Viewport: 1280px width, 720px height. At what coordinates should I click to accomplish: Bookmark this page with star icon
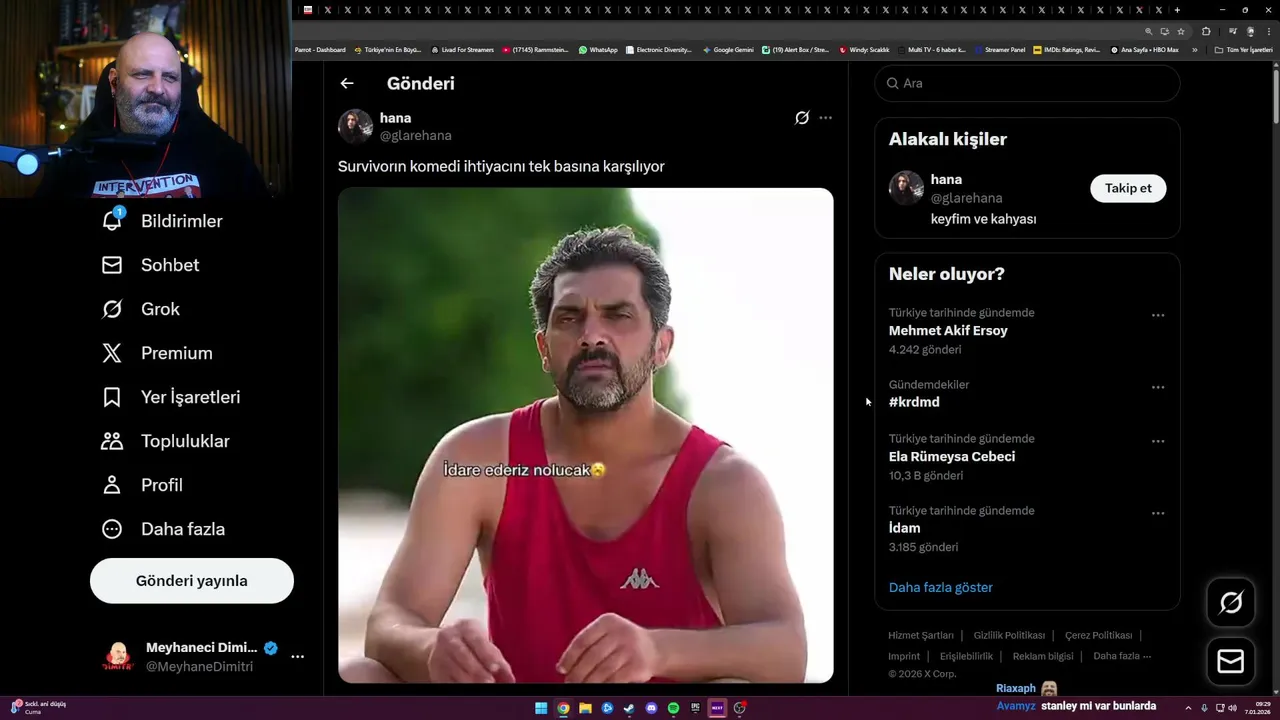point(1180,32)
